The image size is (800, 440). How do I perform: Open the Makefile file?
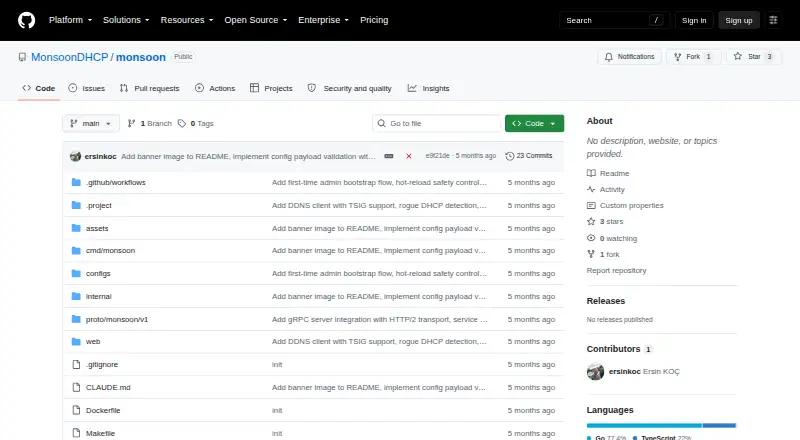[101, 433]
